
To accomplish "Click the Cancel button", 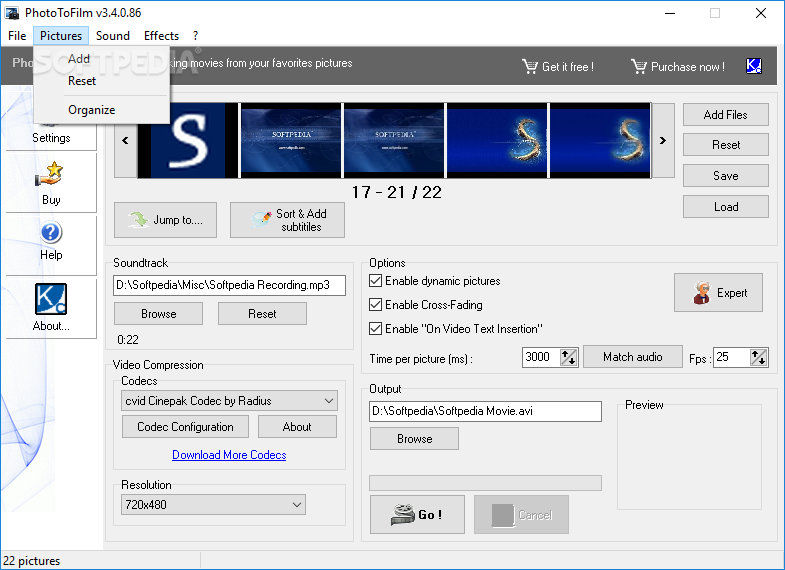I will point(521,514).
